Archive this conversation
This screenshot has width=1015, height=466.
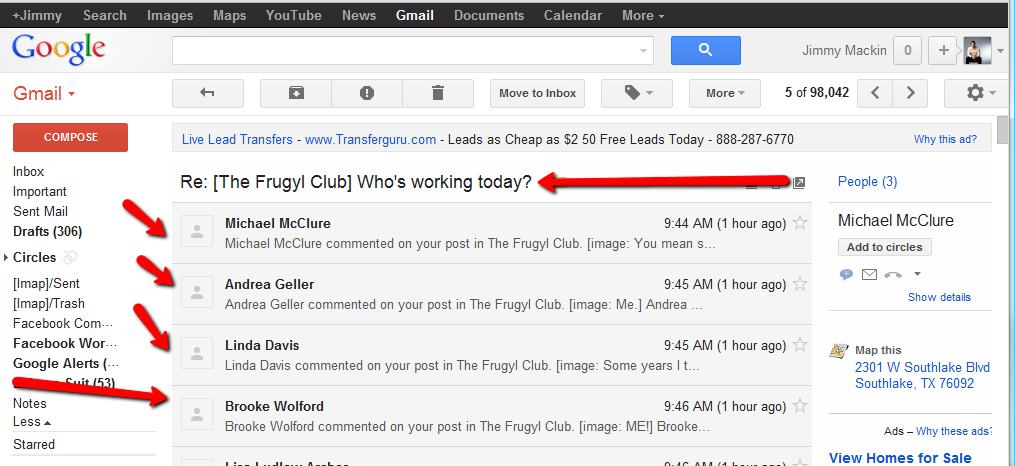pos(296,93)
